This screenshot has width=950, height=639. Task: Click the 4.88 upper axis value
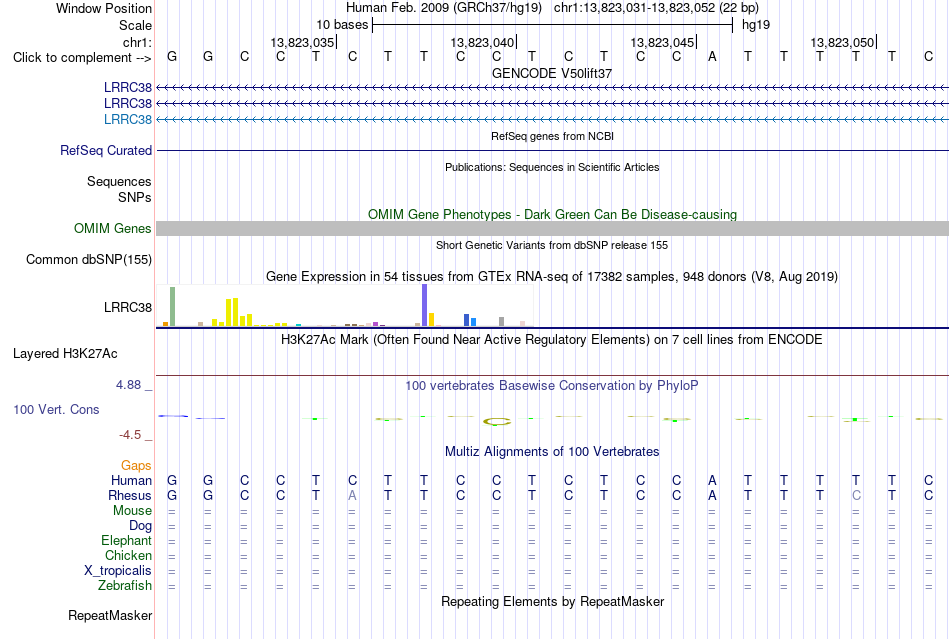pyautogui.click(x=128, y=385)
